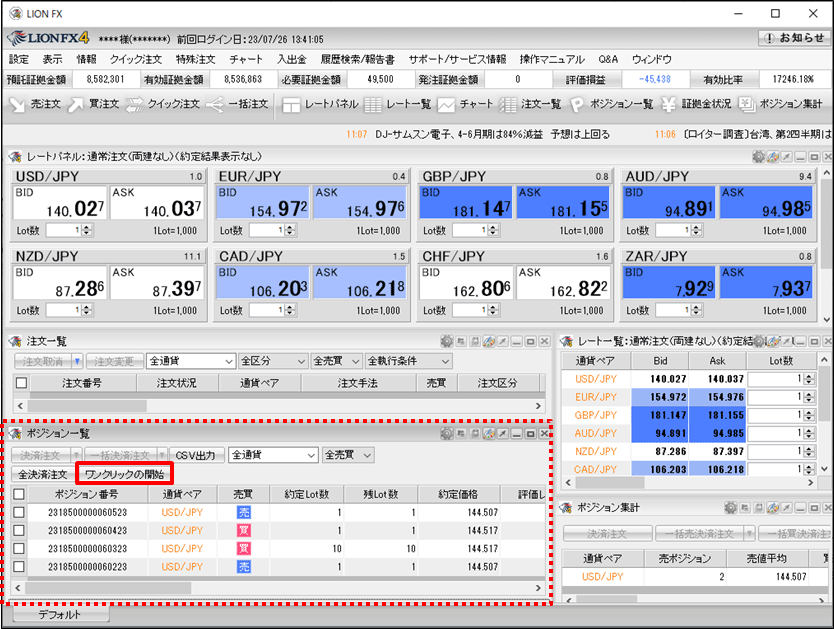The width and height of the screenshot is (834, 629).
Task: Click the LIONFX4 logo
Action: coord(48,38)
